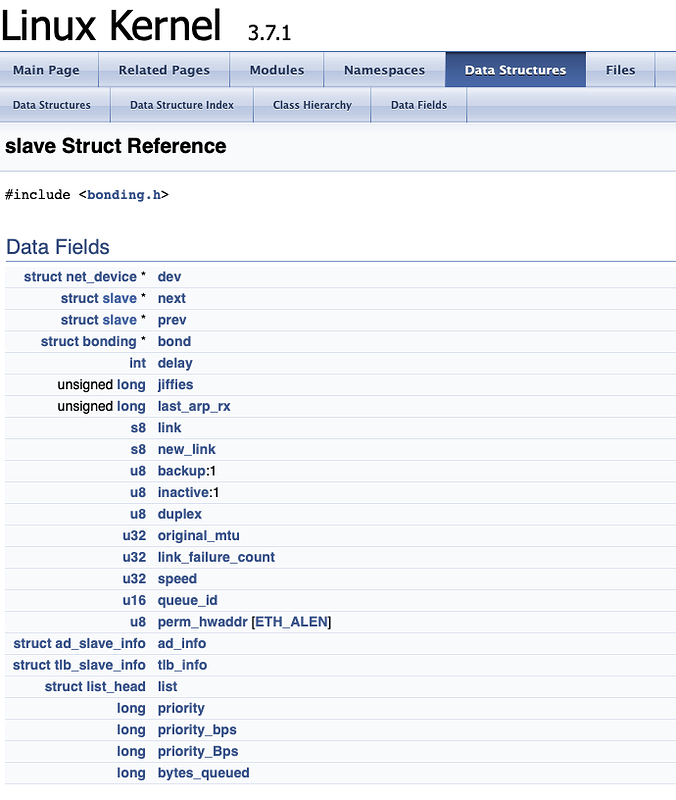The image size is (676, 800).
Task: Click the ETH_ALEN constant link
Action: (x=291, y=622)
